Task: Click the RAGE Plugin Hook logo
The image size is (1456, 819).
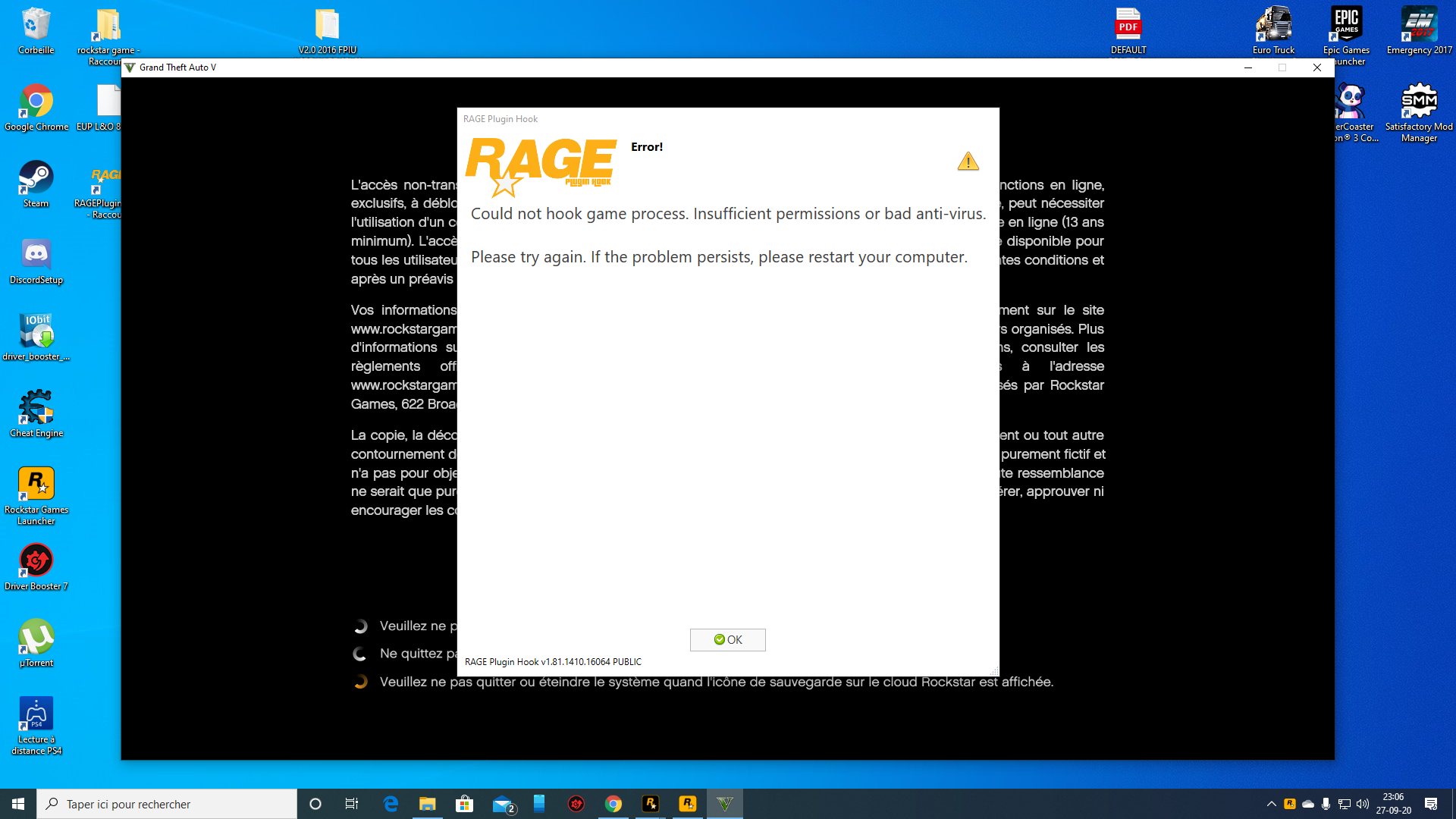Action: coord(541,165)
